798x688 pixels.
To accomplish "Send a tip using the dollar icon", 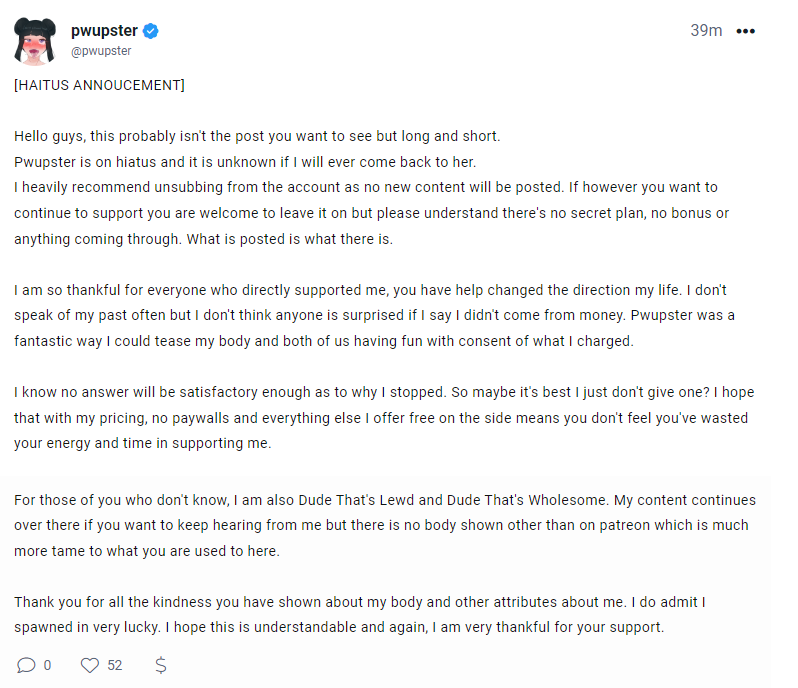I will point(160,665).
